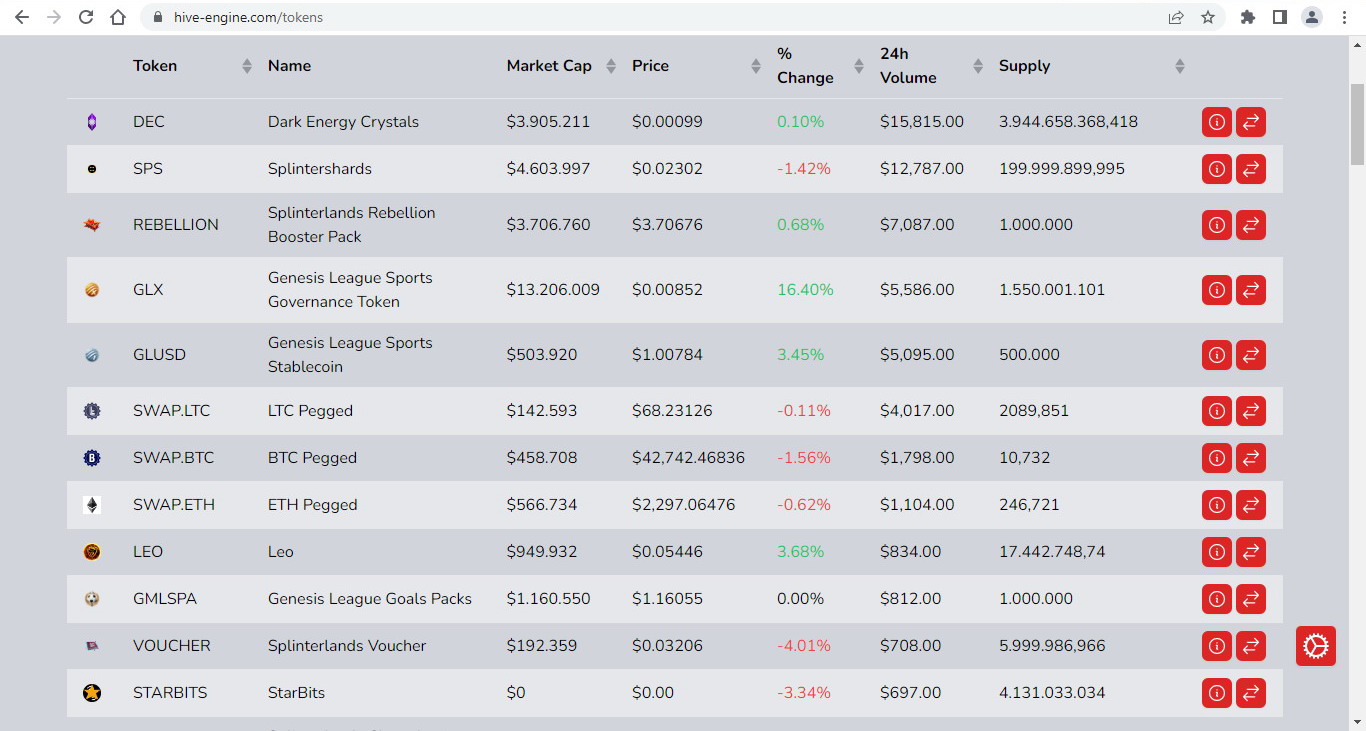The height and width of the screenshot is (731, 1366).
Task: Open info for the LEO token
Action: (1217, 552)
